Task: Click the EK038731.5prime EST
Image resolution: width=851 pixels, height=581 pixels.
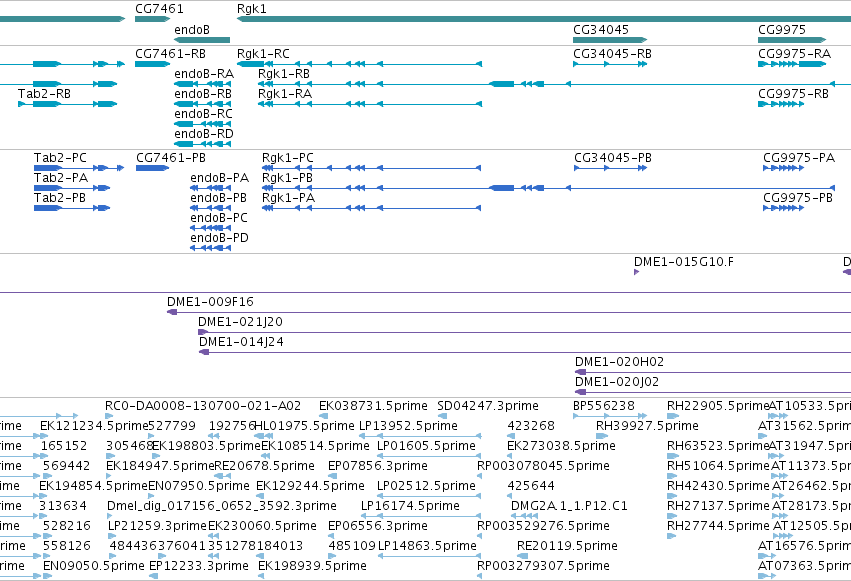Action: (323, 417)
